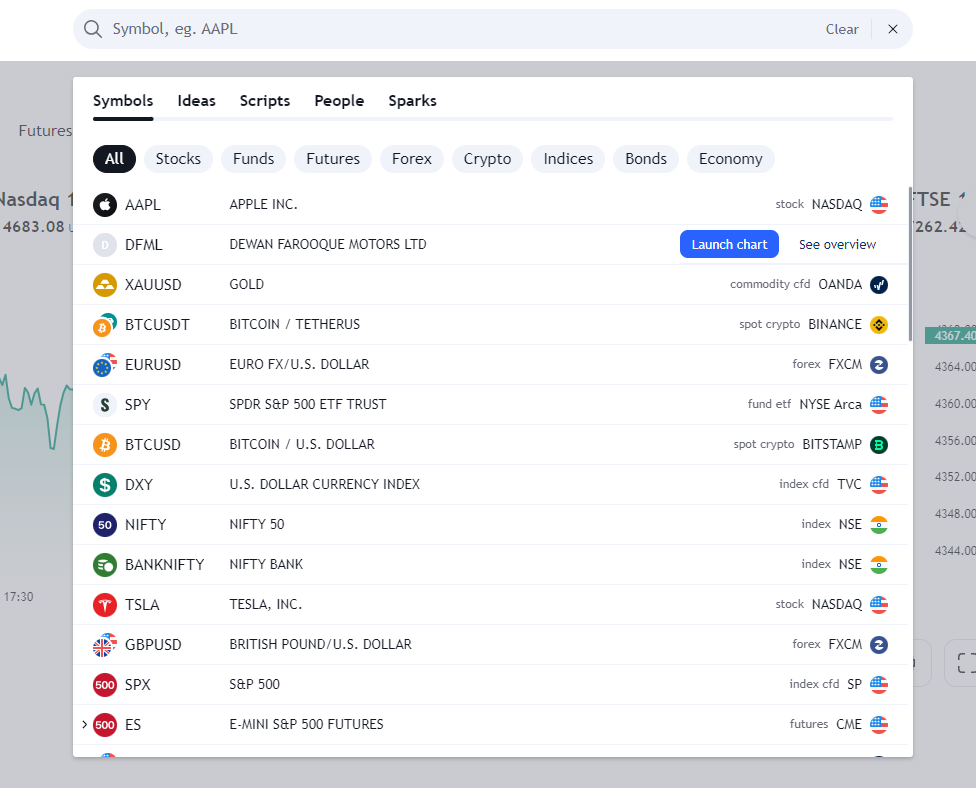Screen dimensions: 976x788
Task: Click the NIFTY 50 badge icon
Action: click(x=105, y=525)
